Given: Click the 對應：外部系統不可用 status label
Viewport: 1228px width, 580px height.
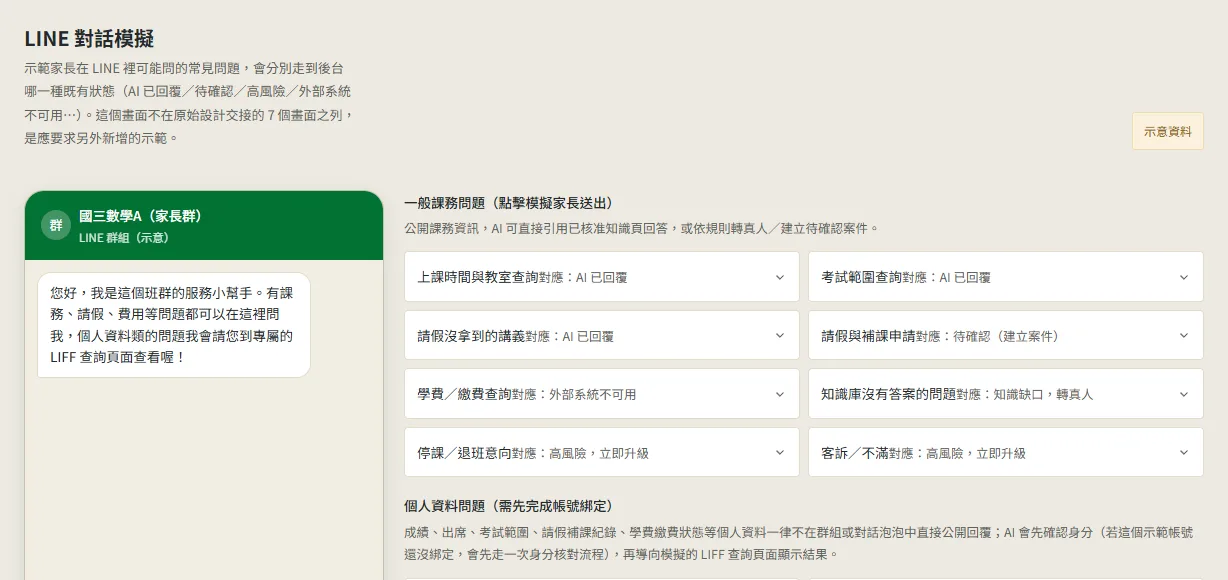Looking at the screenshot, I should [x=574, y=395].
